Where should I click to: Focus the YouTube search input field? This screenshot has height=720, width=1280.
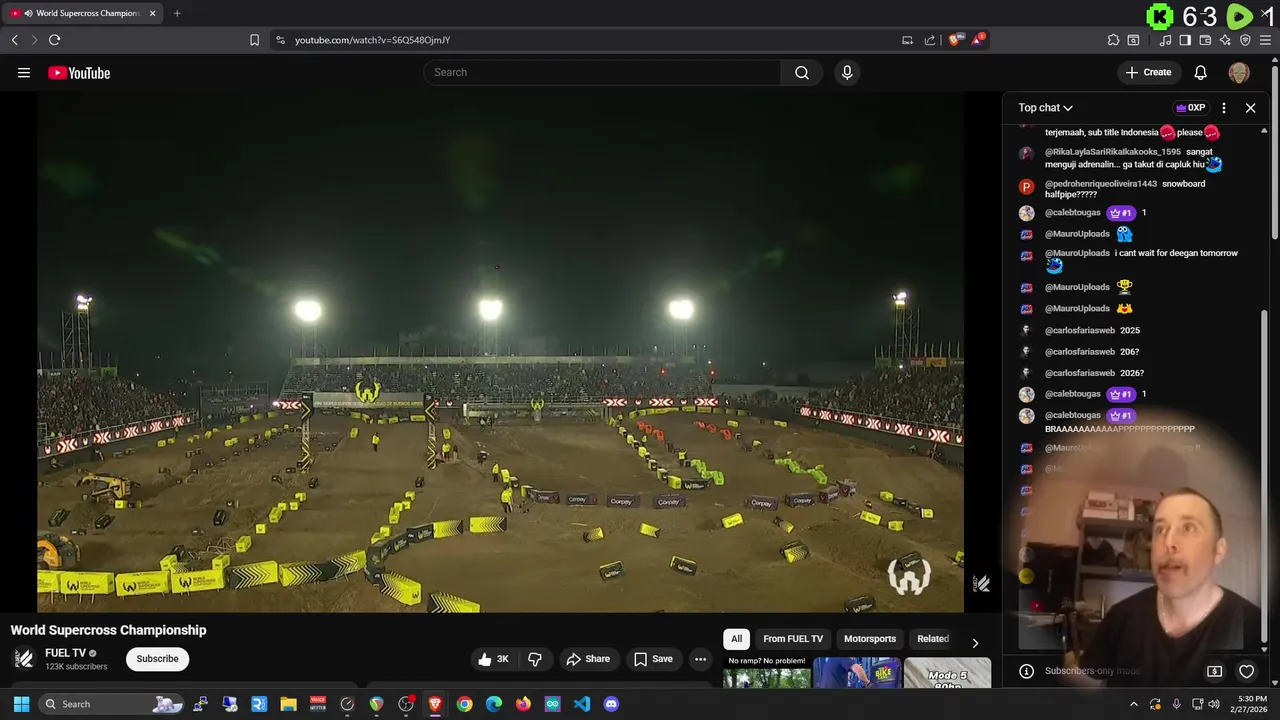click(602, 72)
